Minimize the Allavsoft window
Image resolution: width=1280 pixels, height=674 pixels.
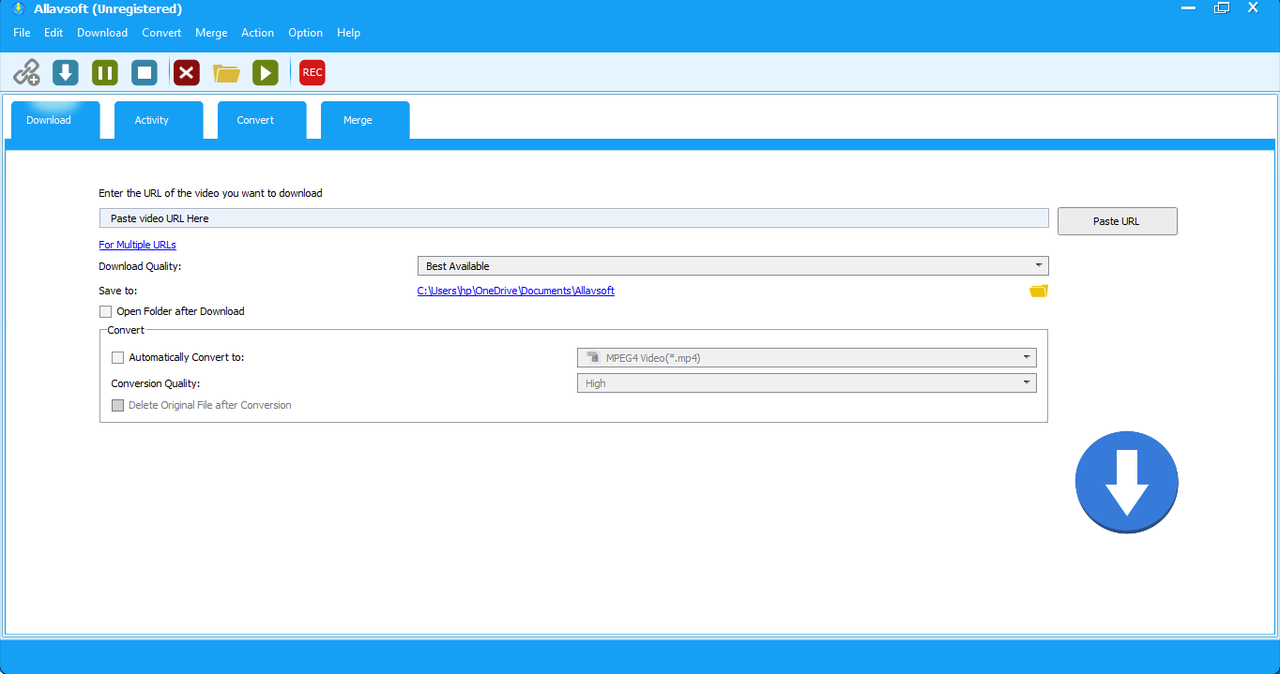pyautogui.click(x=1189, y=8)
